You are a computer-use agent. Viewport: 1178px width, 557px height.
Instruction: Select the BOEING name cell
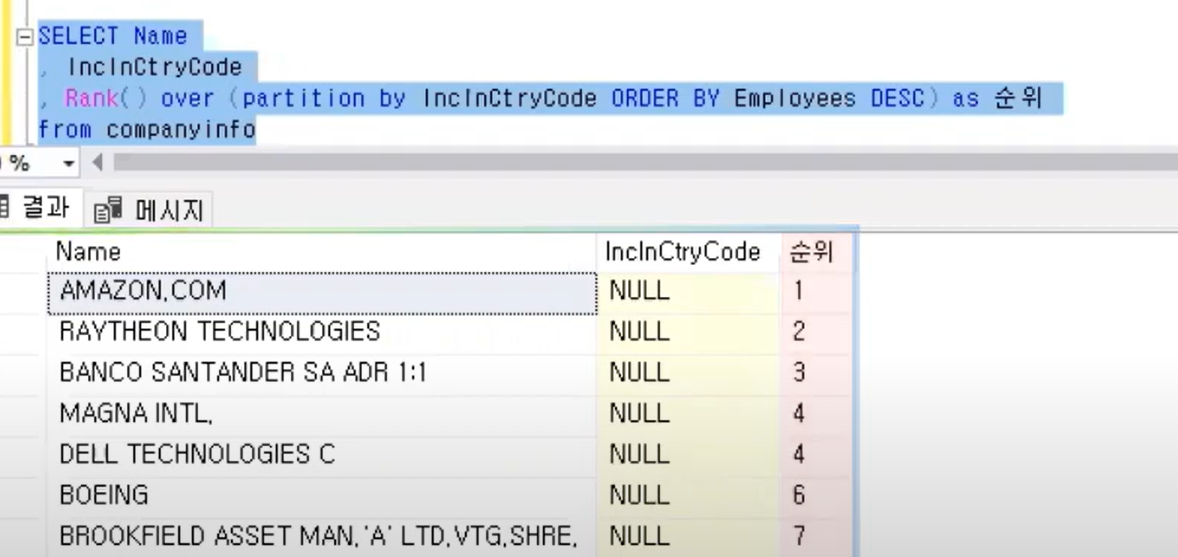322,495
